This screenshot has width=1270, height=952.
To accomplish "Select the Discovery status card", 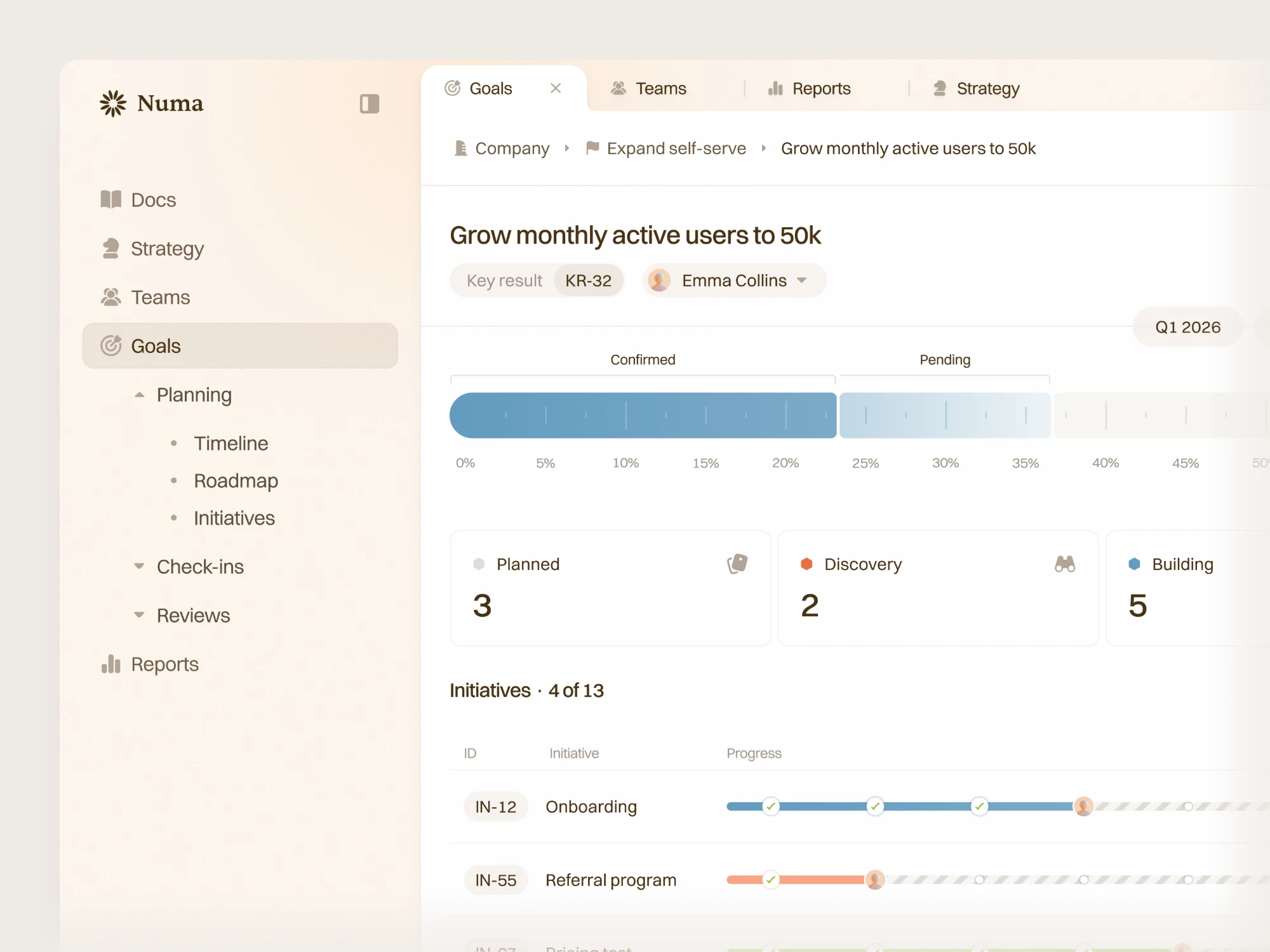I will [938, 588].
